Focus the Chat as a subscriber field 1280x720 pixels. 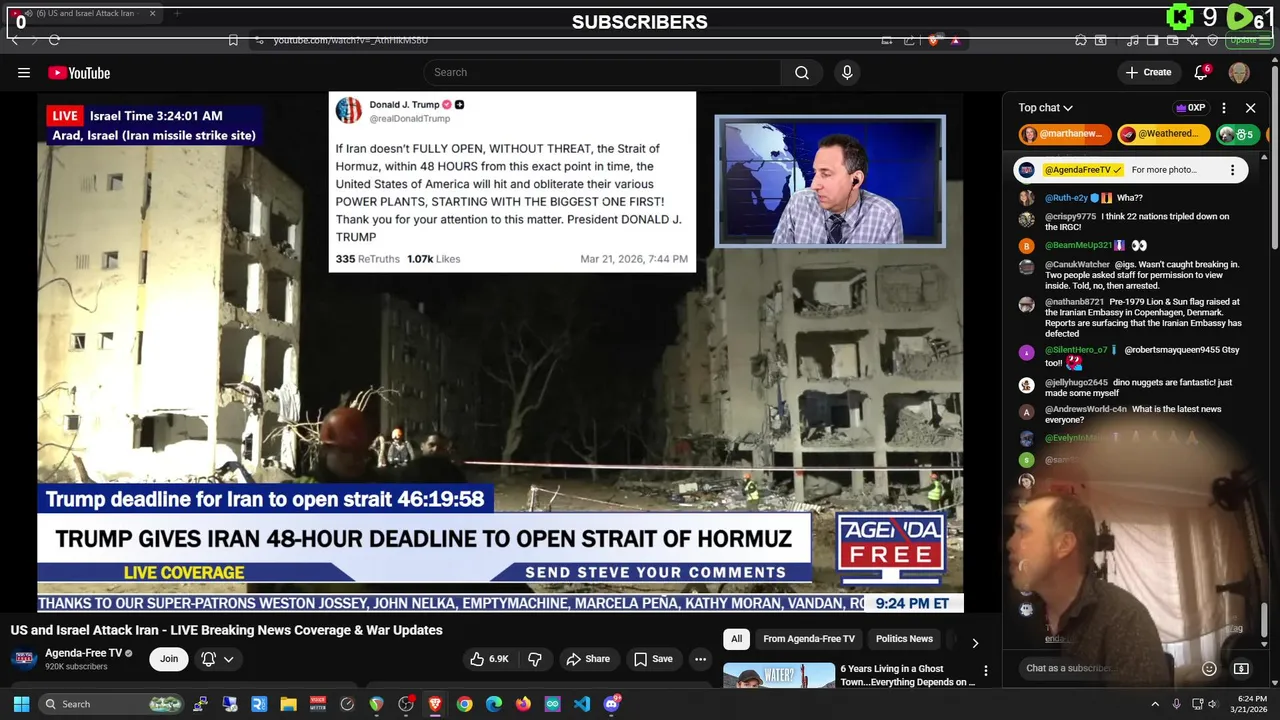pos(1105,668)
